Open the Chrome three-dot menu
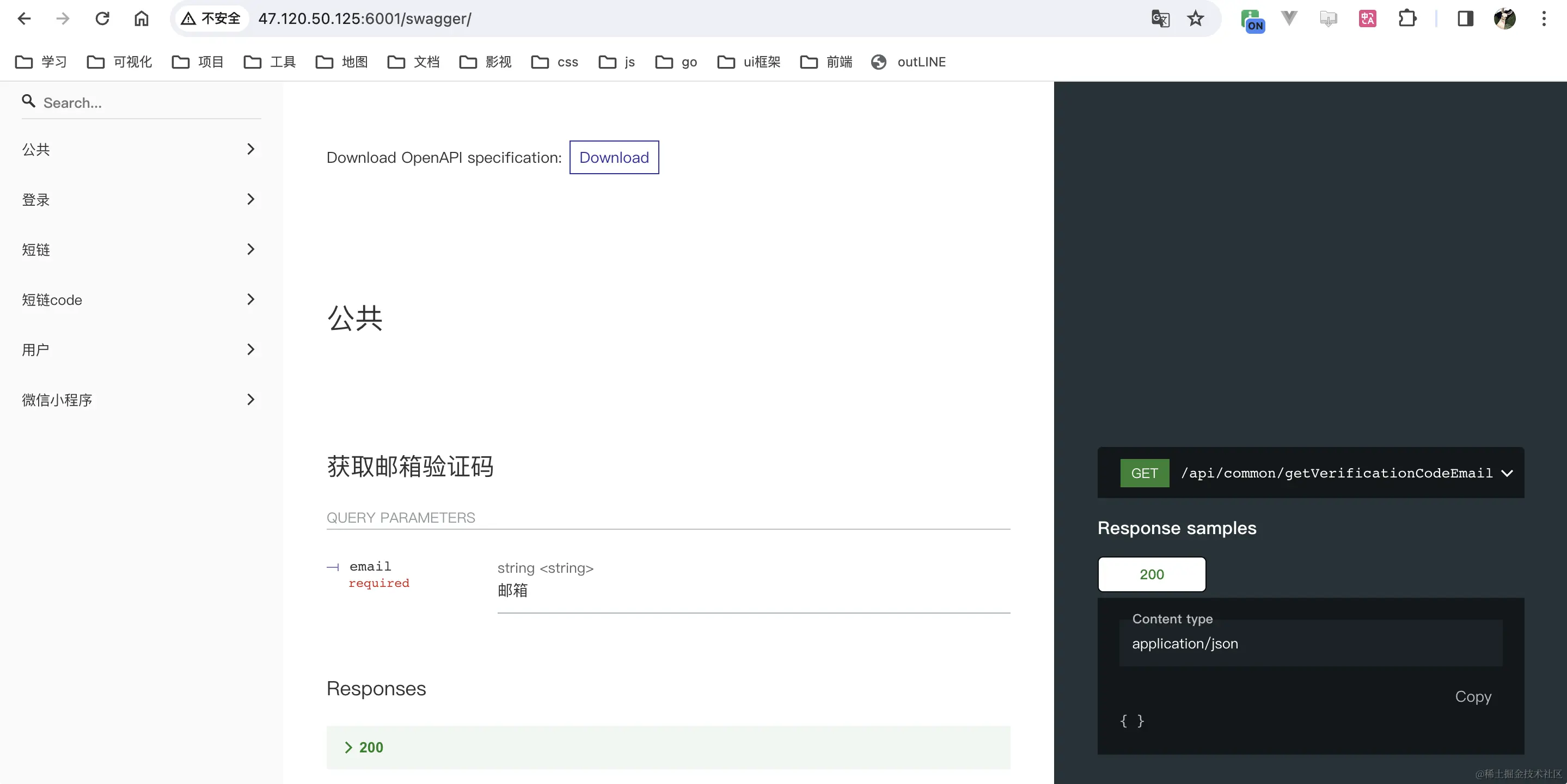Viewport: 1567px width, 784px height. [x=1544, y=19]
